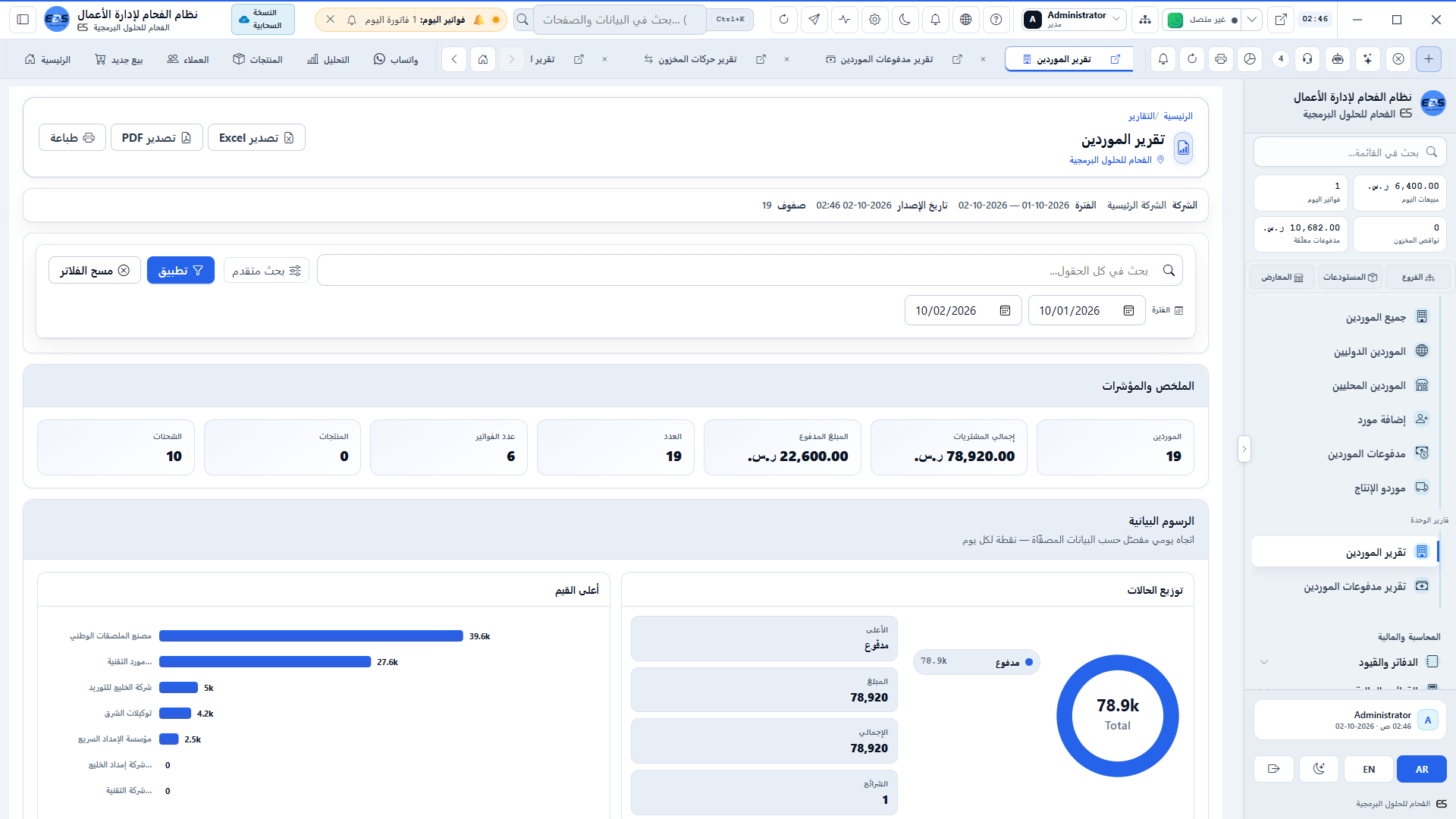1456x819 pixels.
Task: Click the refresh icon in top bar
Action: click(784, 20)
